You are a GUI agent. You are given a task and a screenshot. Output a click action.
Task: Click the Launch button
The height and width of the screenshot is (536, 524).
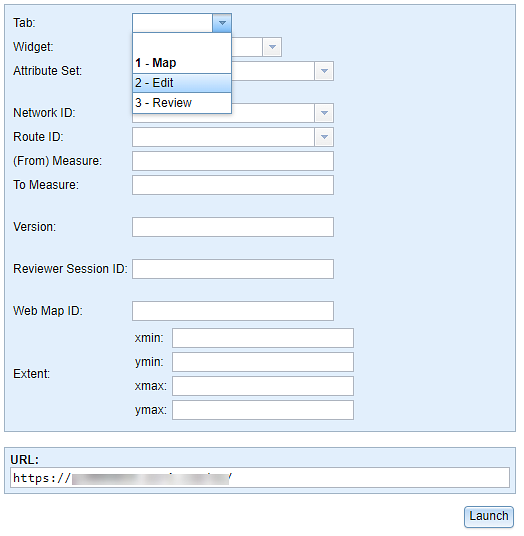pos(489,517)
